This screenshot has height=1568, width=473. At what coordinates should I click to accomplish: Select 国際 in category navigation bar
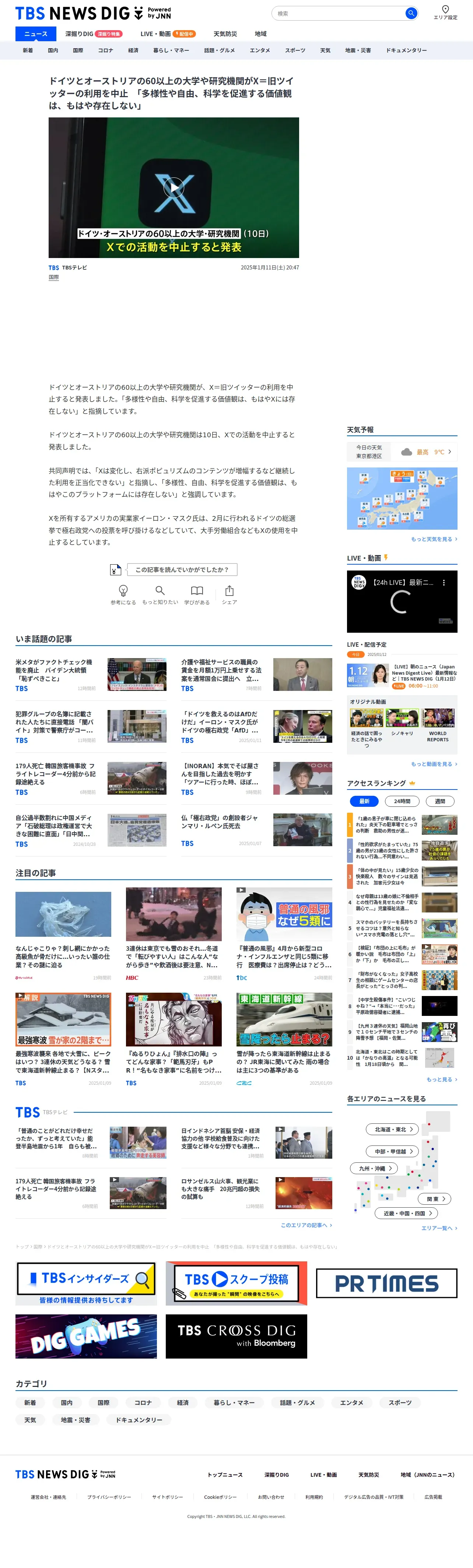coord(78,50)
